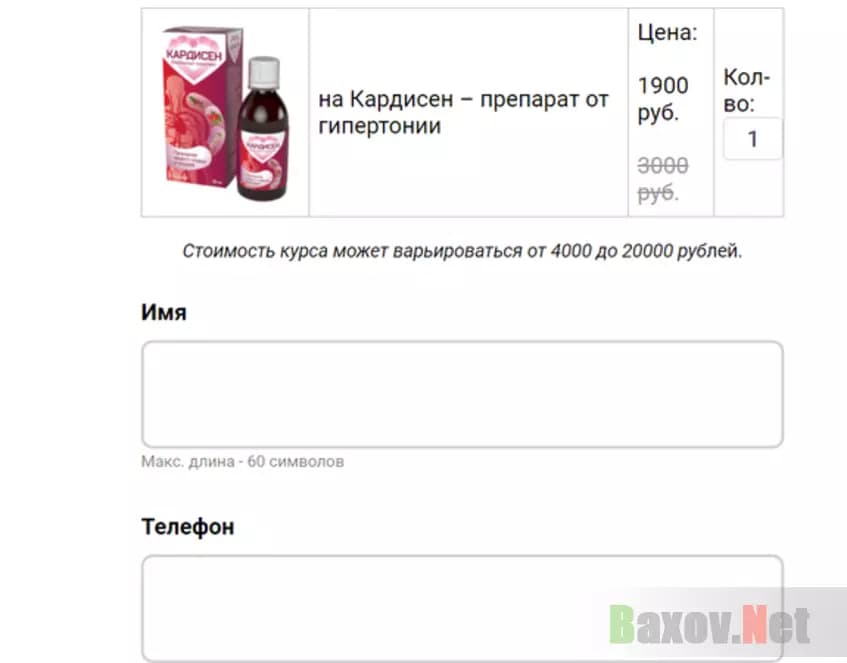Click the crossed-out 3000 руб. price
The height and width of the screenshot is (663, 847).
(x=663, y=179)
